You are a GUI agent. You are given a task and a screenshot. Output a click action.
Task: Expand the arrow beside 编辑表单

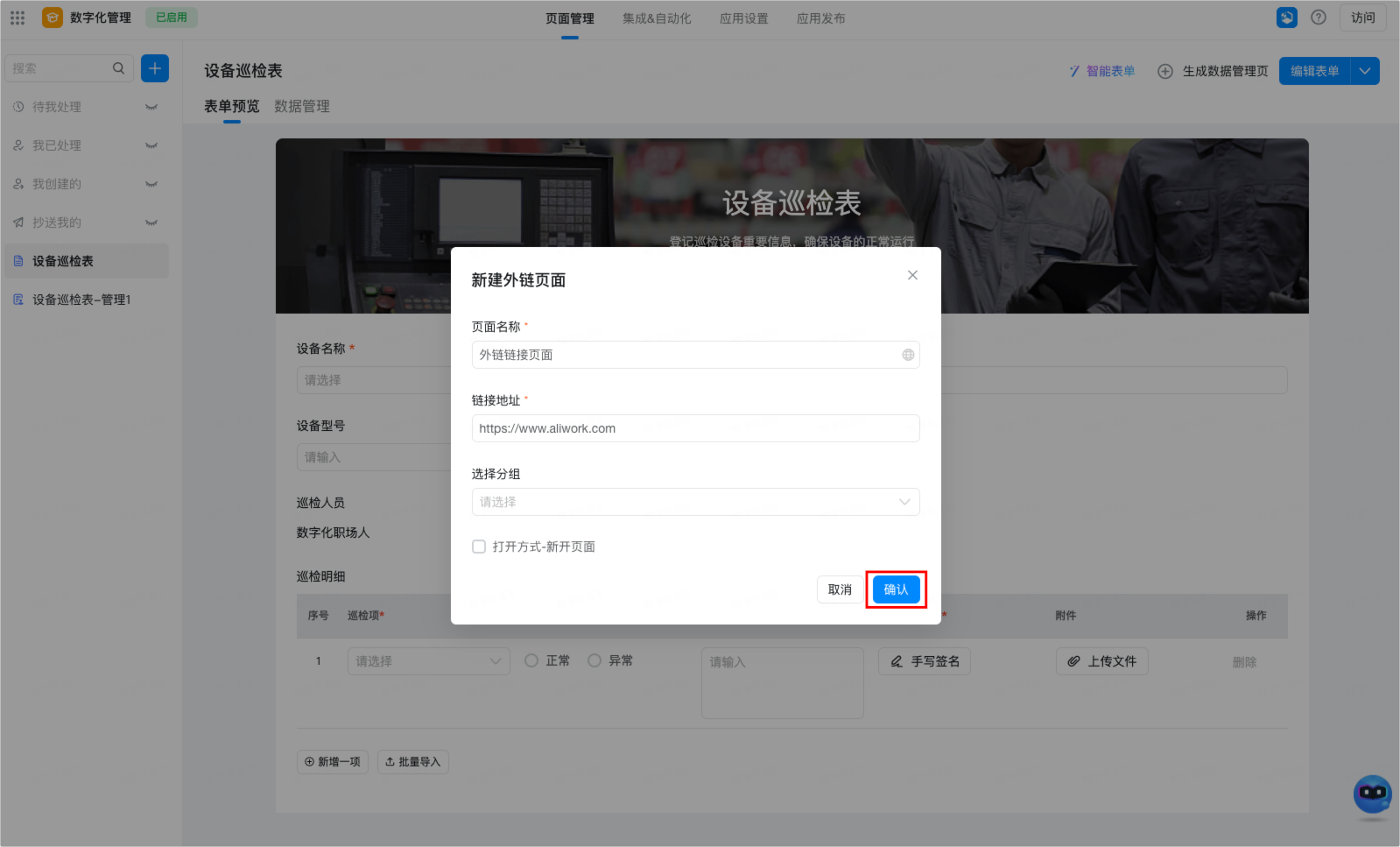tap(1365, 71)
